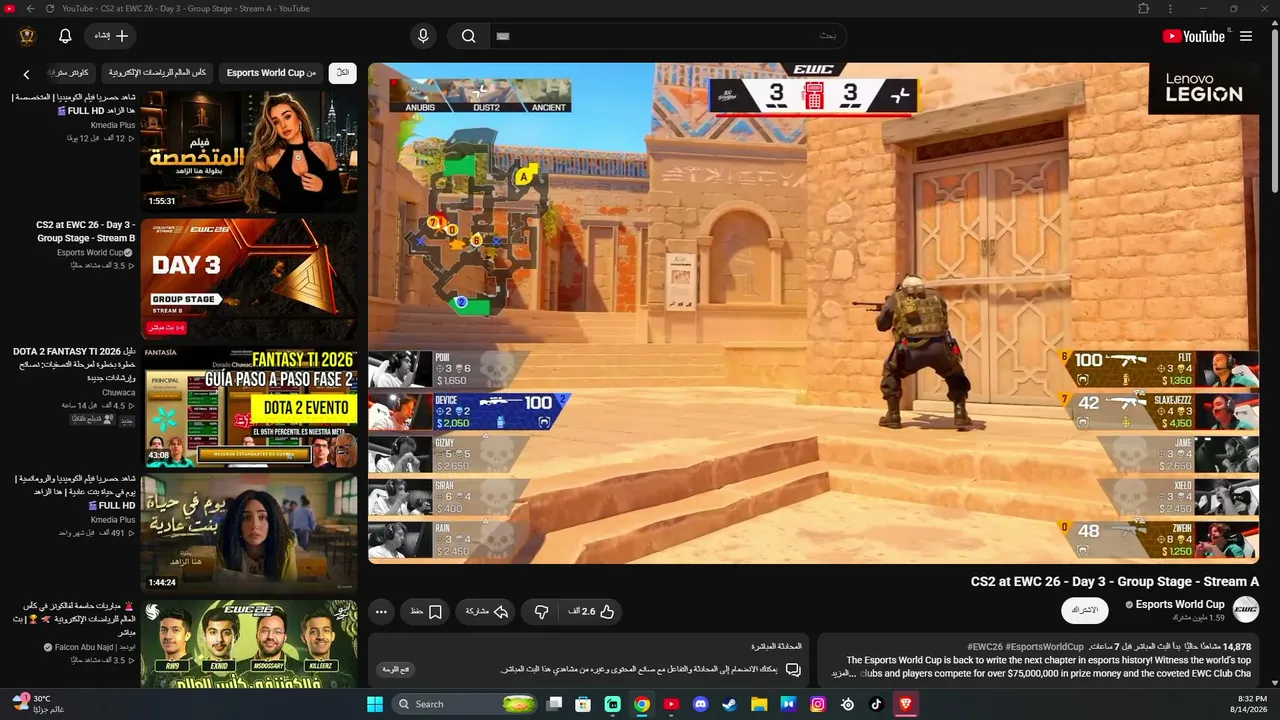Screen dimensions: 1280x720
Task: Open the weather widget showing 30°C
Action: 39,704
